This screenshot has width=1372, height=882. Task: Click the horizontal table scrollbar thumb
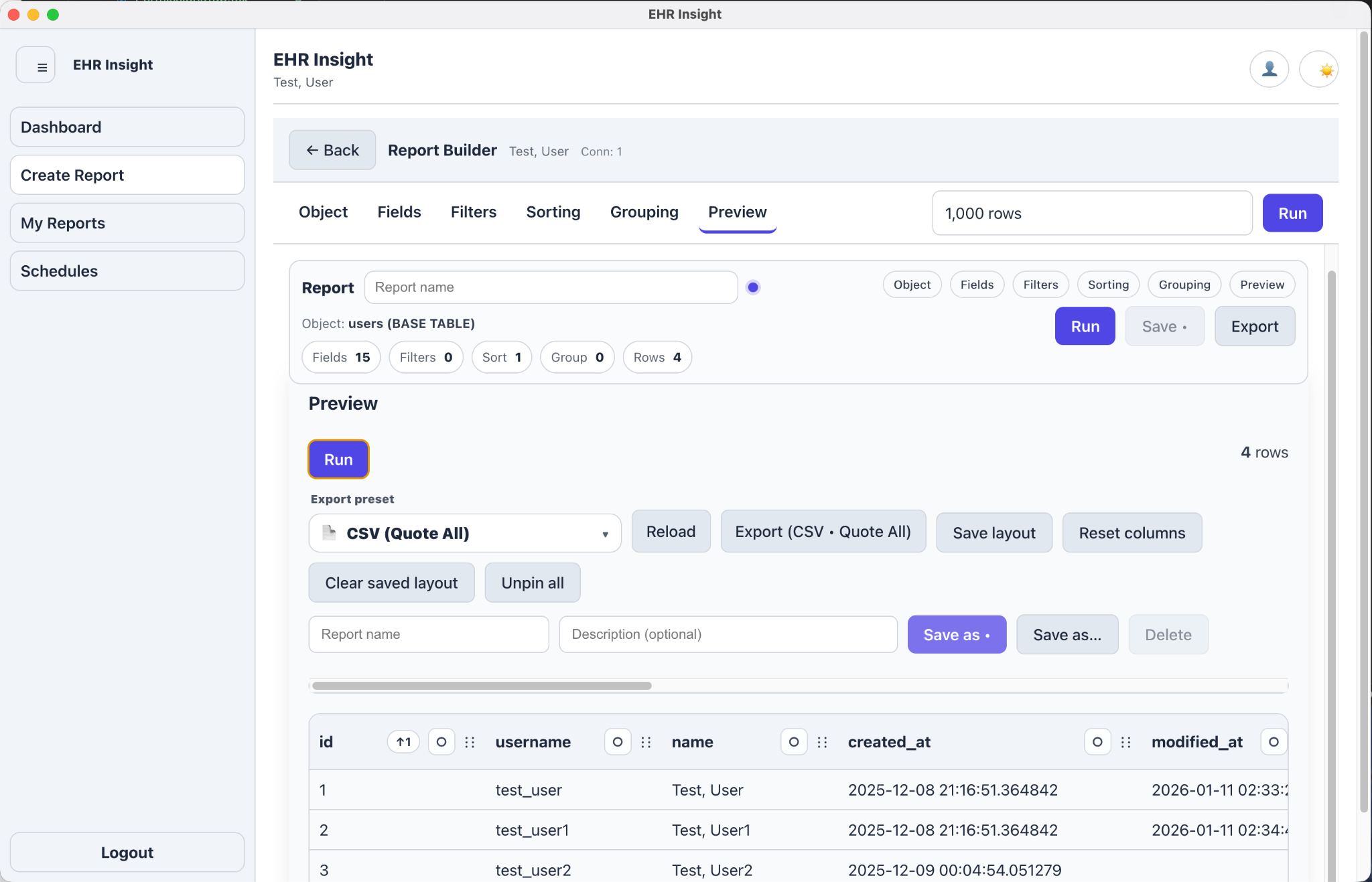coord(482,686)
